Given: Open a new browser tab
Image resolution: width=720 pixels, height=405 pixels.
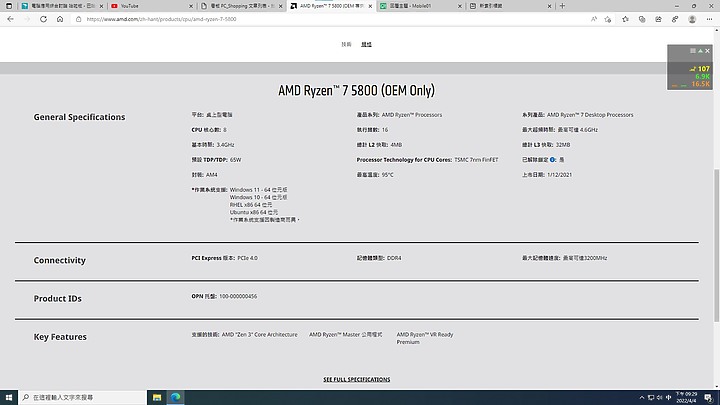Looking at the screenshot, I should pos(562,6).
